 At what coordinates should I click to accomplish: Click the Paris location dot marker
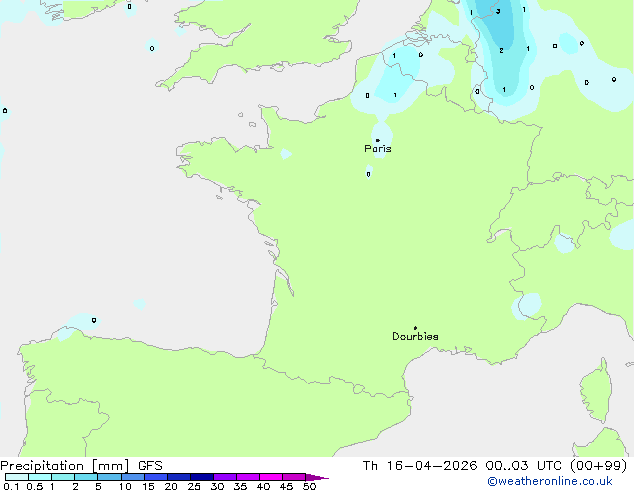point(378,140)
